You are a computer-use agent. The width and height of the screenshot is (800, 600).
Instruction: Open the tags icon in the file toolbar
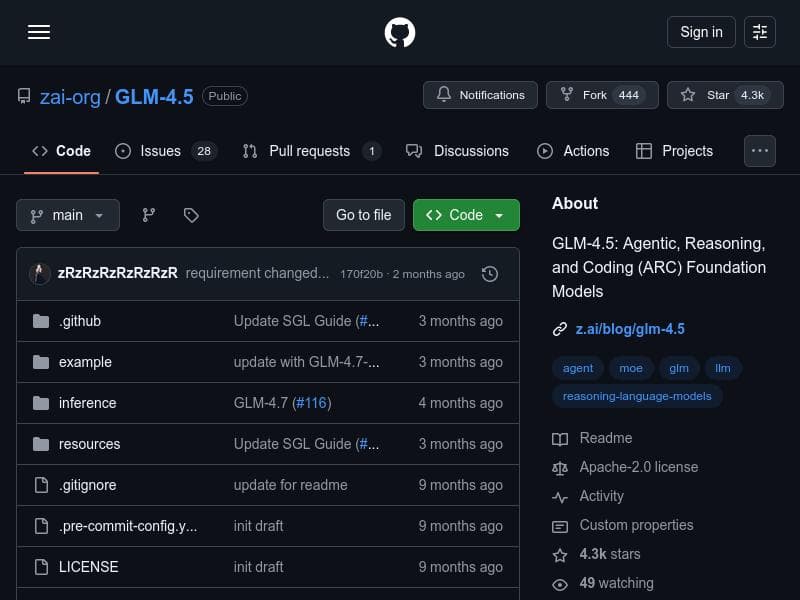tap(191, 215)
